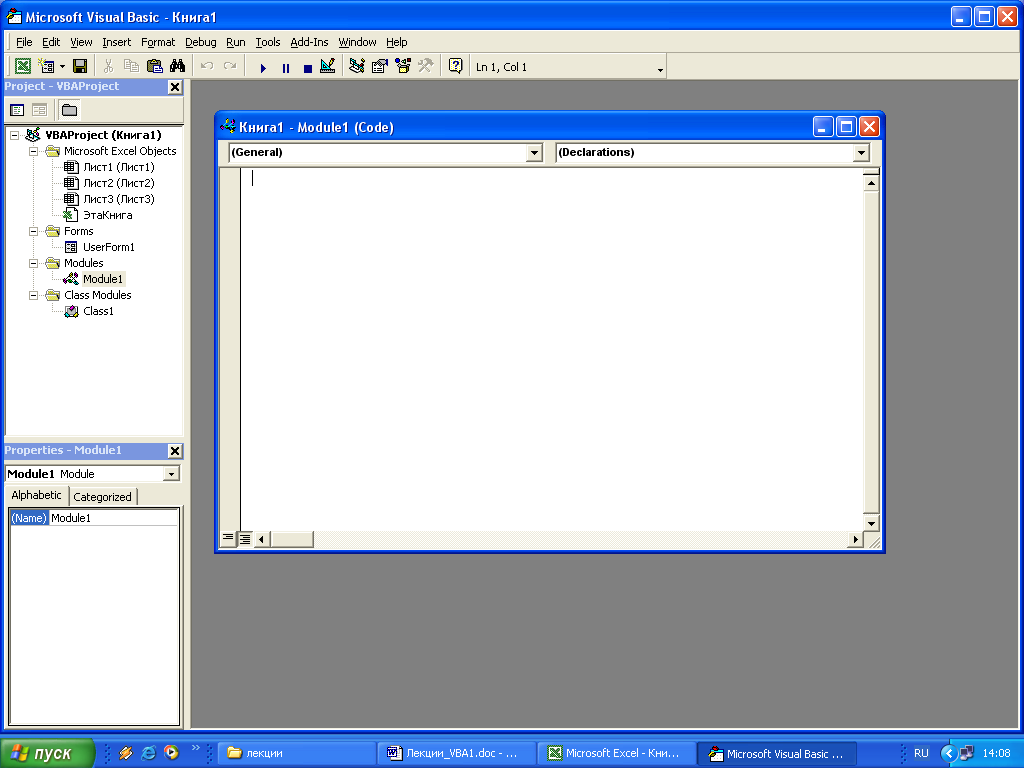Click the Paste clipboard icon
The height and width of the screenshot is (768, 1024).
(154, 66)
